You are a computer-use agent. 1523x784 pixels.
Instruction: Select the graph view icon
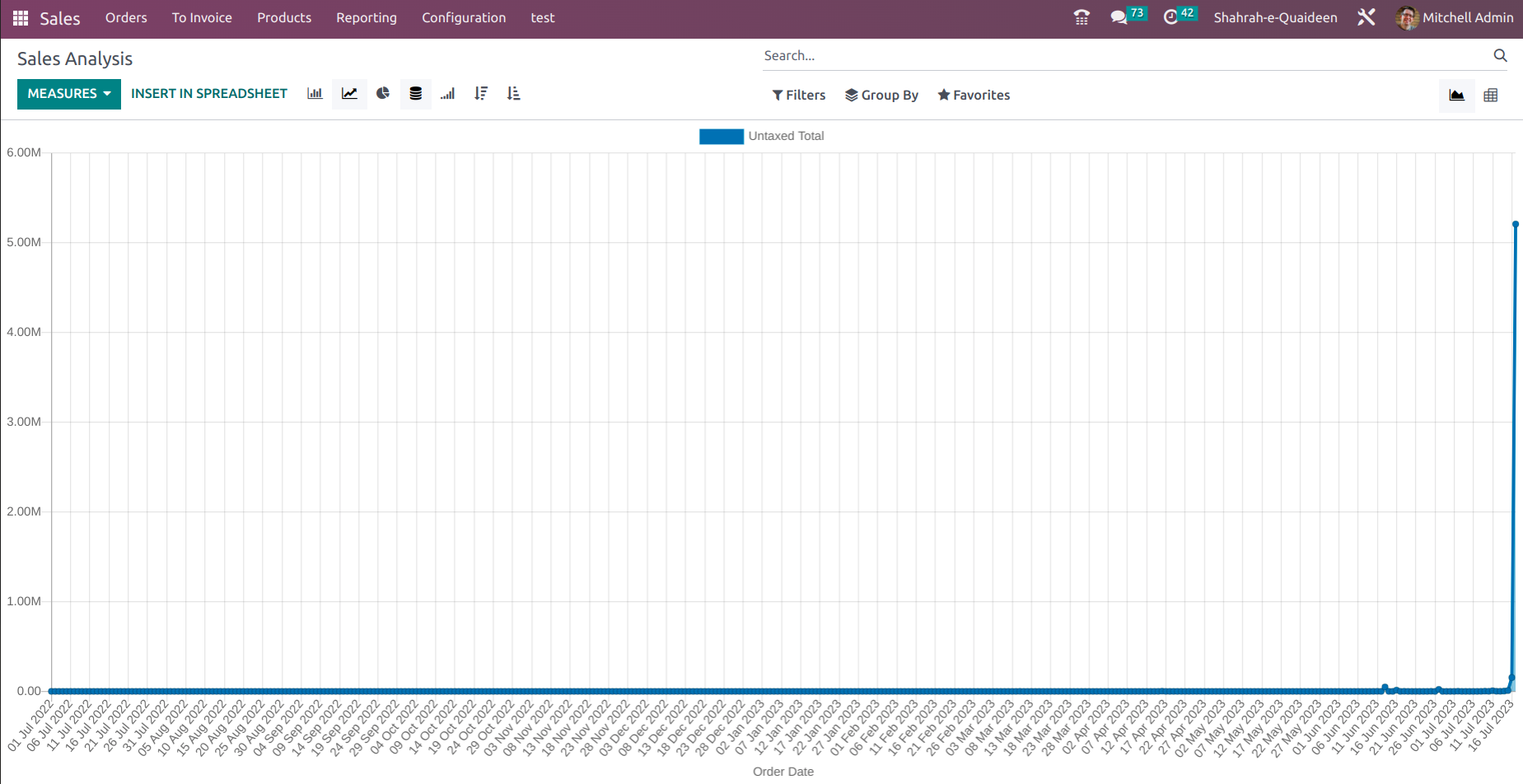click(1456, 96)
